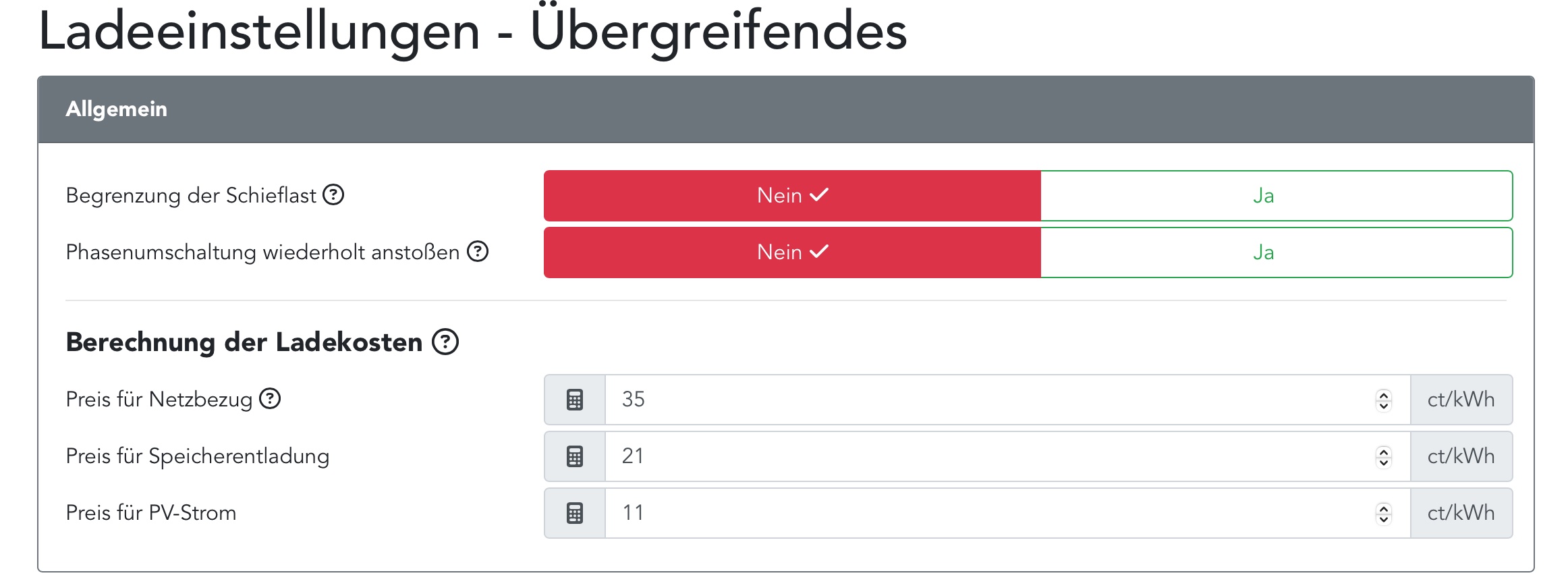Focus the Preis für Netzbezug input field
Screen dimensions: 1568x586
coord(985,400)
